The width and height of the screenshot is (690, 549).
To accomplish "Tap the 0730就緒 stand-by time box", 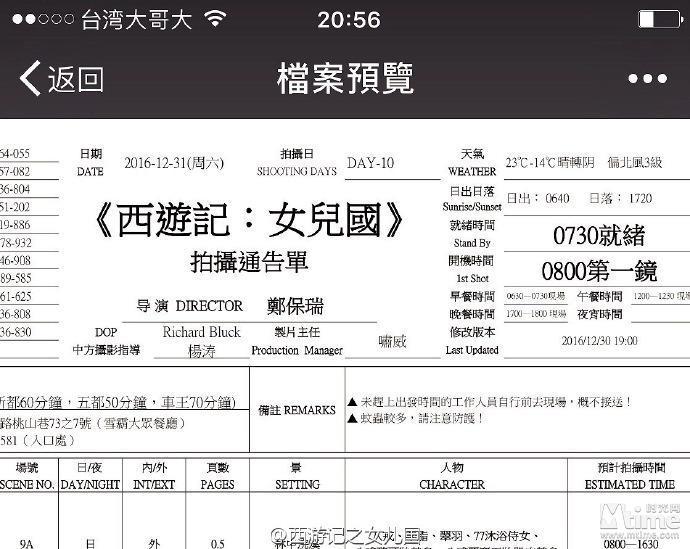I will pos(598,235).
